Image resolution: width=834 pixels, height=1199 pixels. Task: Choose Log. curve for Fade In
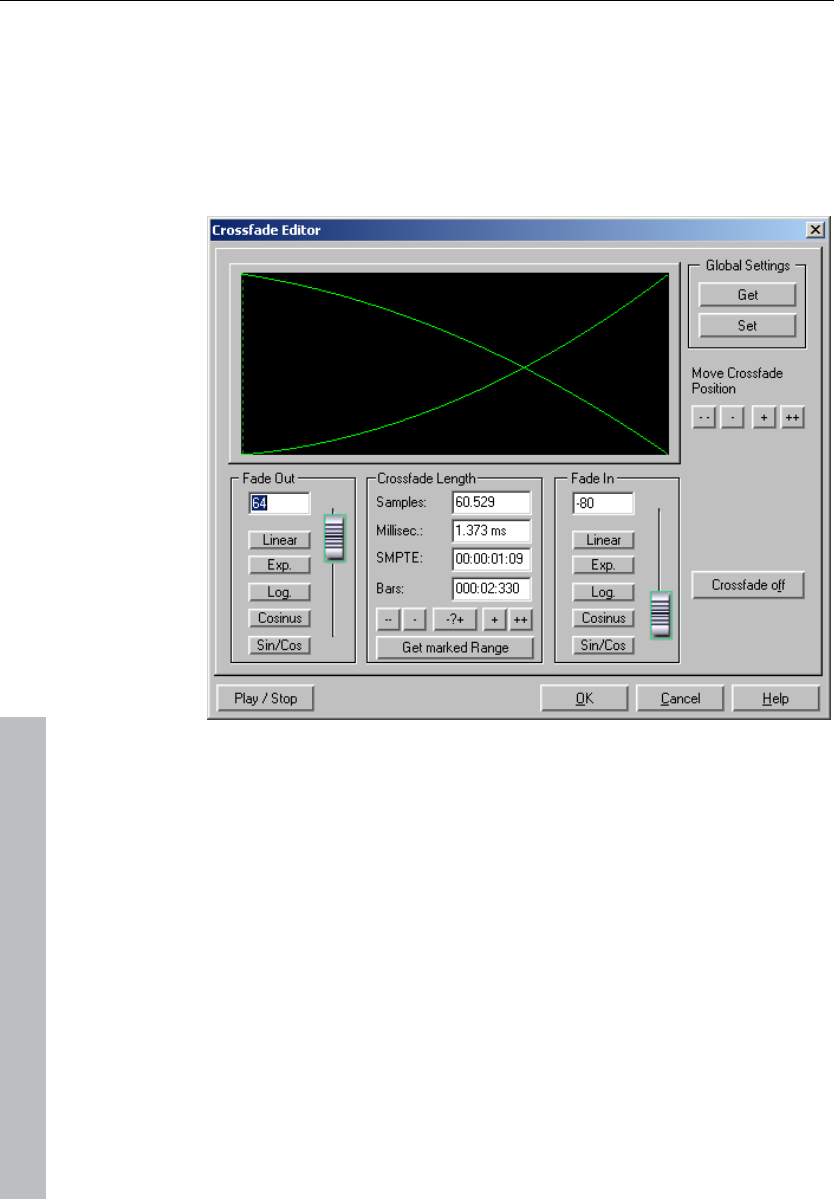(x=603, y=592)
